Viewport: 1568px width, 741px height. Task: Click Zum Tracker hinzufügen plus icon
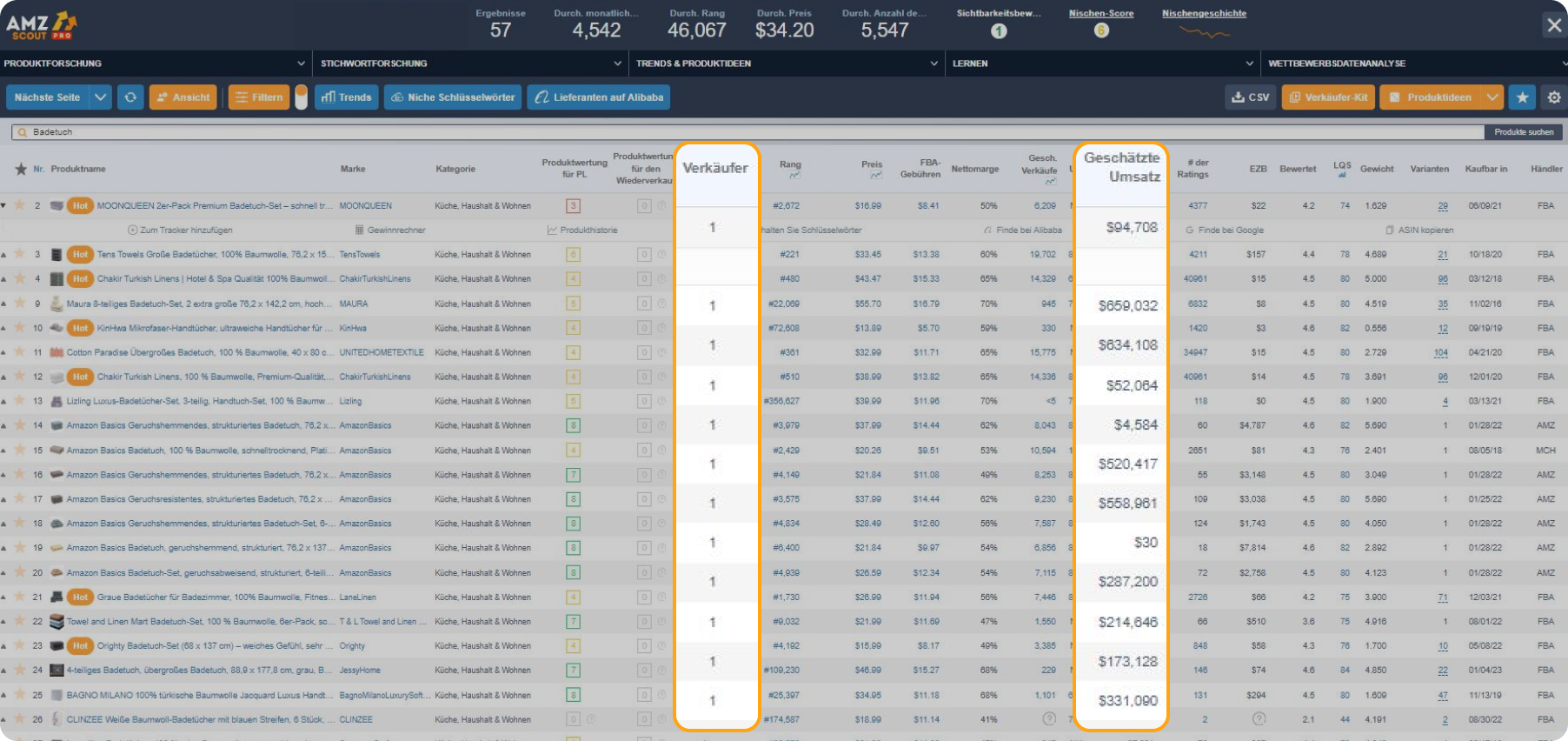coord(132,230)
